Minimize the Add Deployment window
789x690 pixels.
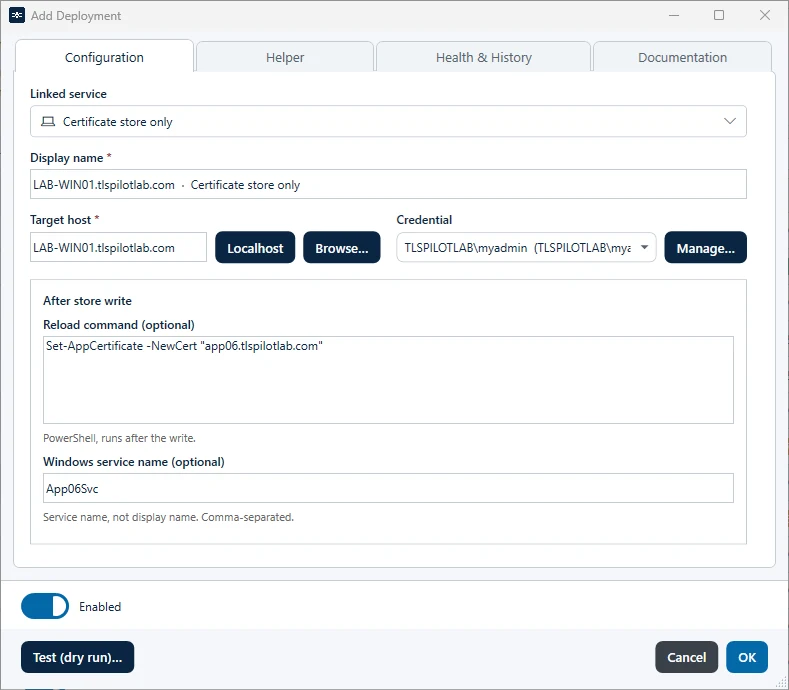tap(674, 15)
